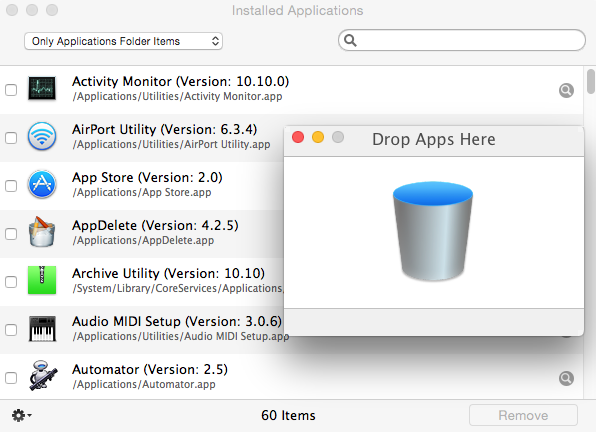This screenshot has width=596, height=432.
Task: Open the gear settings menu
Action: 21,415
